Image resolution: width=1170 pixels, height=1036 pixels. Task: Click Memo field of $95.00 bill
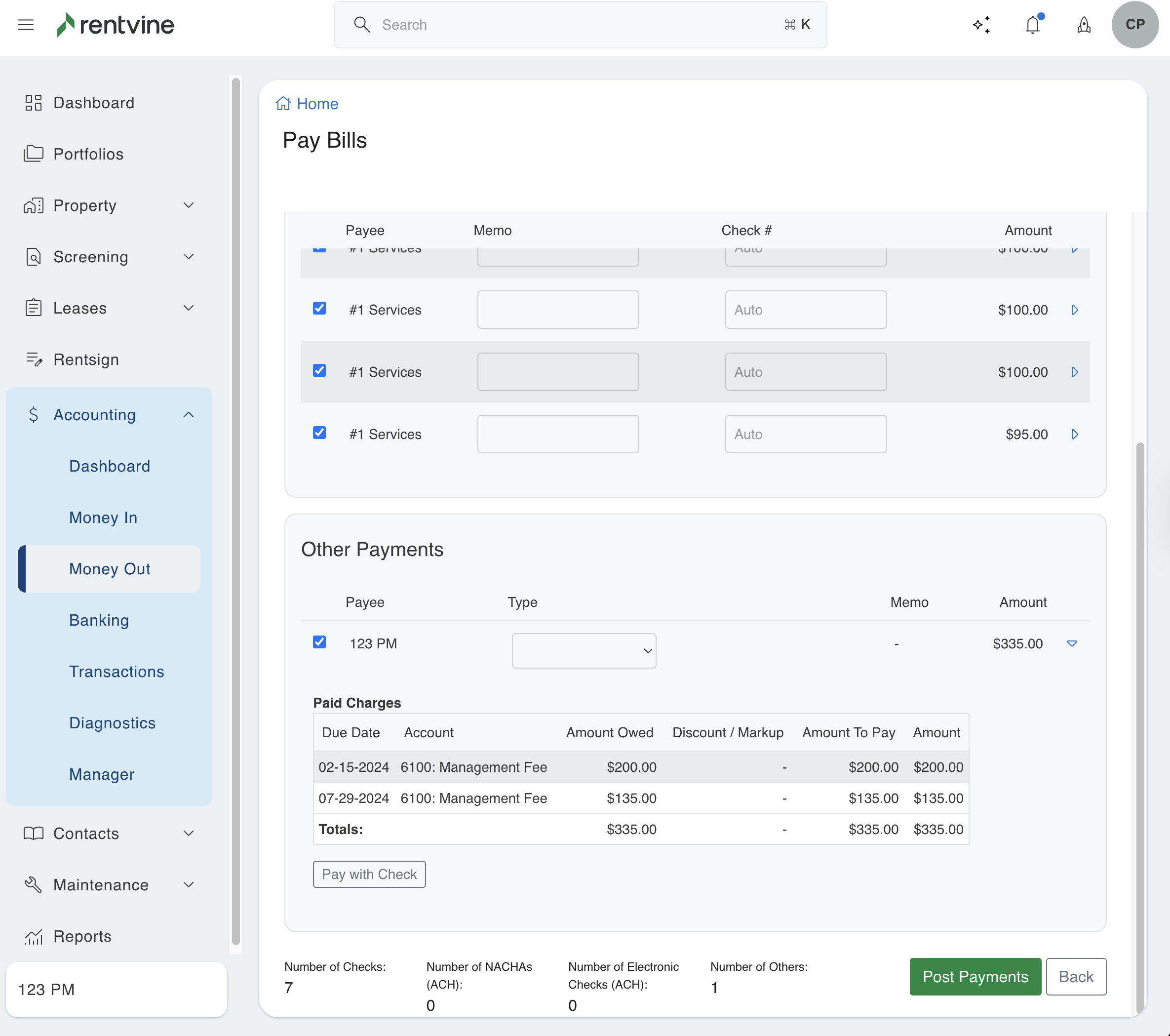pyautogui.click(x=557, y=434)
